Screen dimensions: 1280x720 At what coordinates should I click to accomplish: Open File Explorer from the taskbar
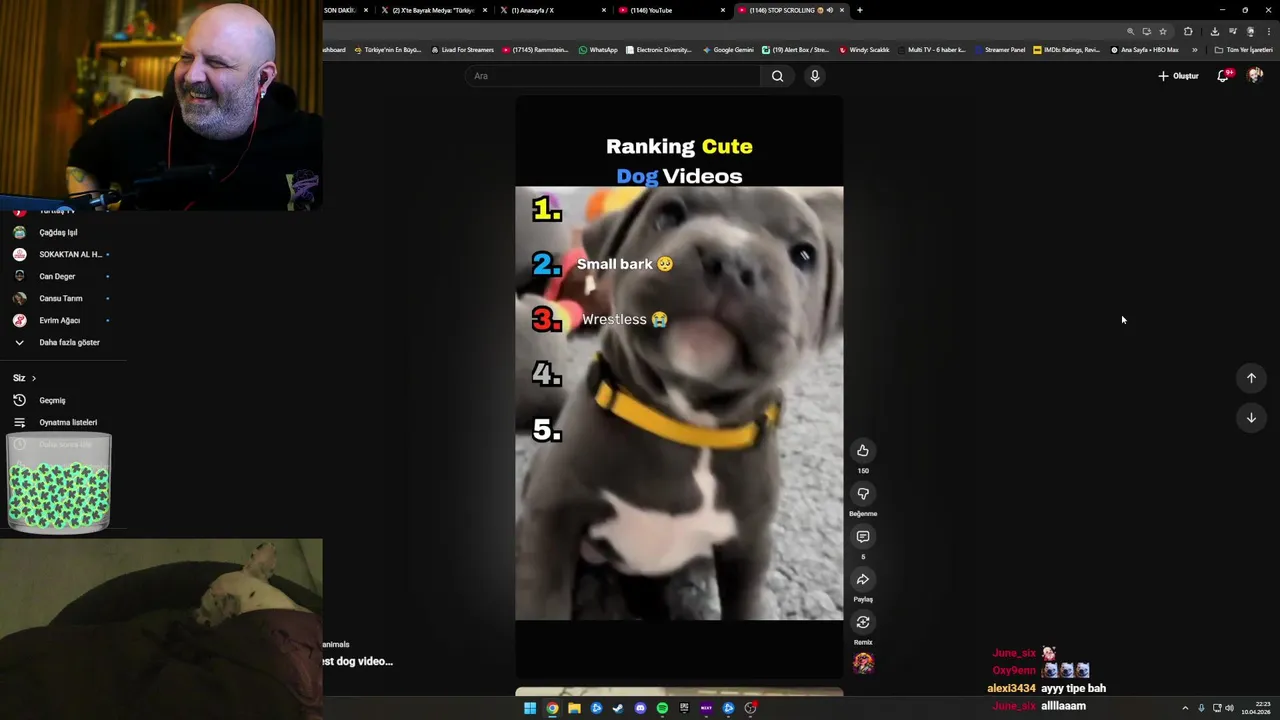tap(574, 708)
